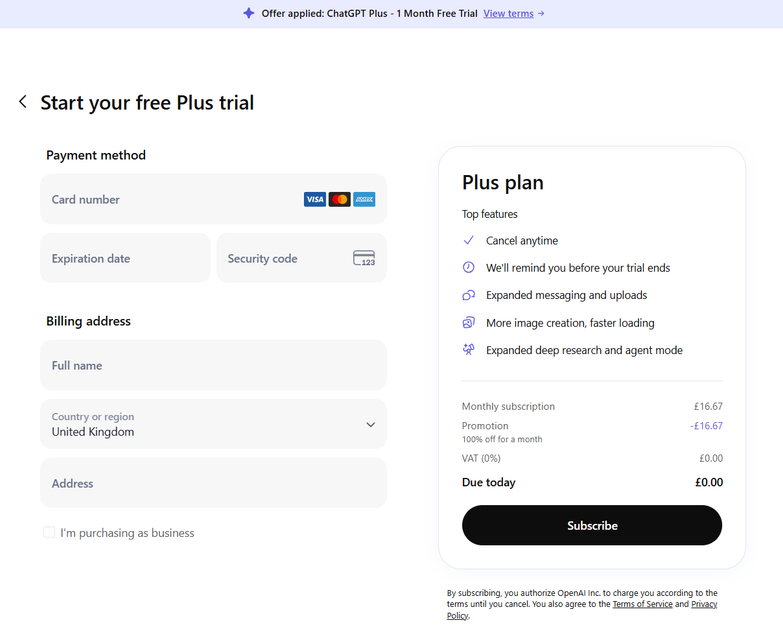This screenshot has height=640, width=783.
Task: Open the Terms of Service link
Action: pyautogui.click(x=643, y=604)
